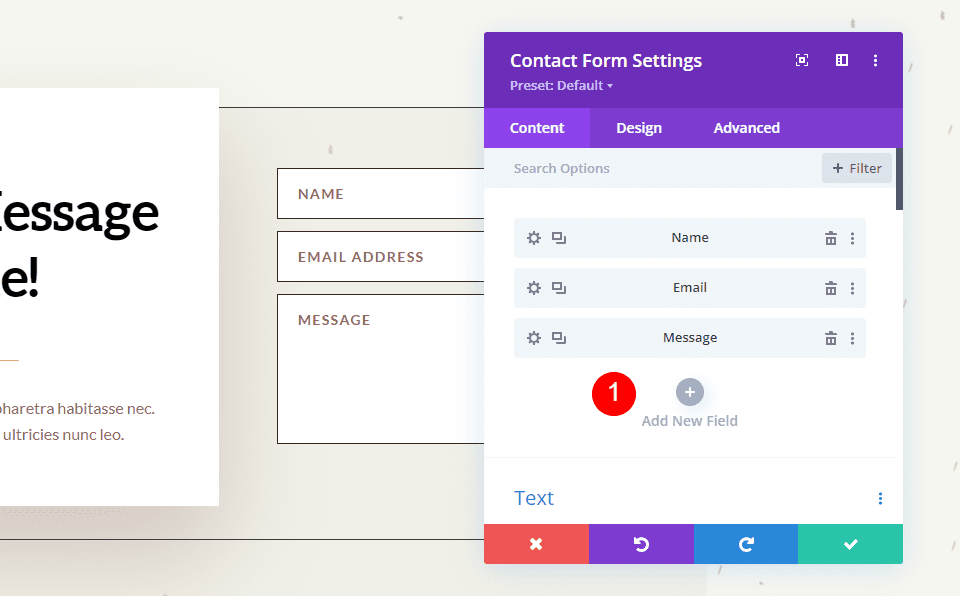The height and width of the screenshot is (596, 960).
Task: Delete the Name field
Action: pyautogui.click(x=830, y=238)
